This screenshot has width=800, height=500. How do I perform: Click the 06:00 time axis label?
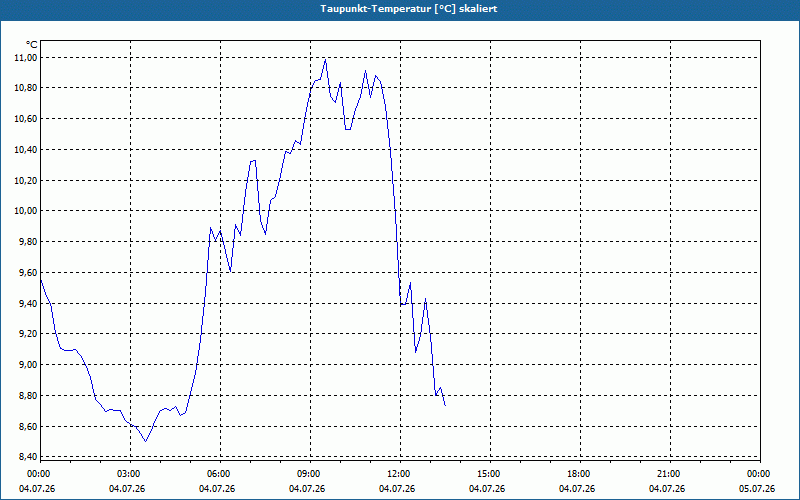point(220,474)
